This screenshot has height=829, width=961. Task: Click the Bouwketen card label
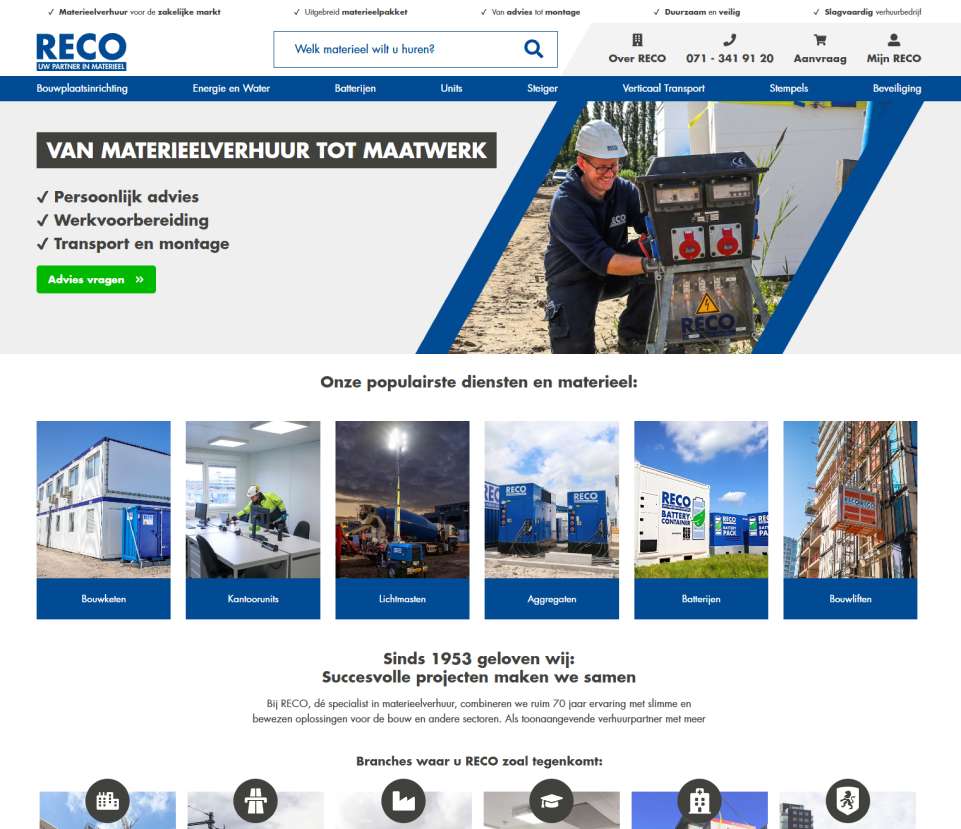[104, 599]
